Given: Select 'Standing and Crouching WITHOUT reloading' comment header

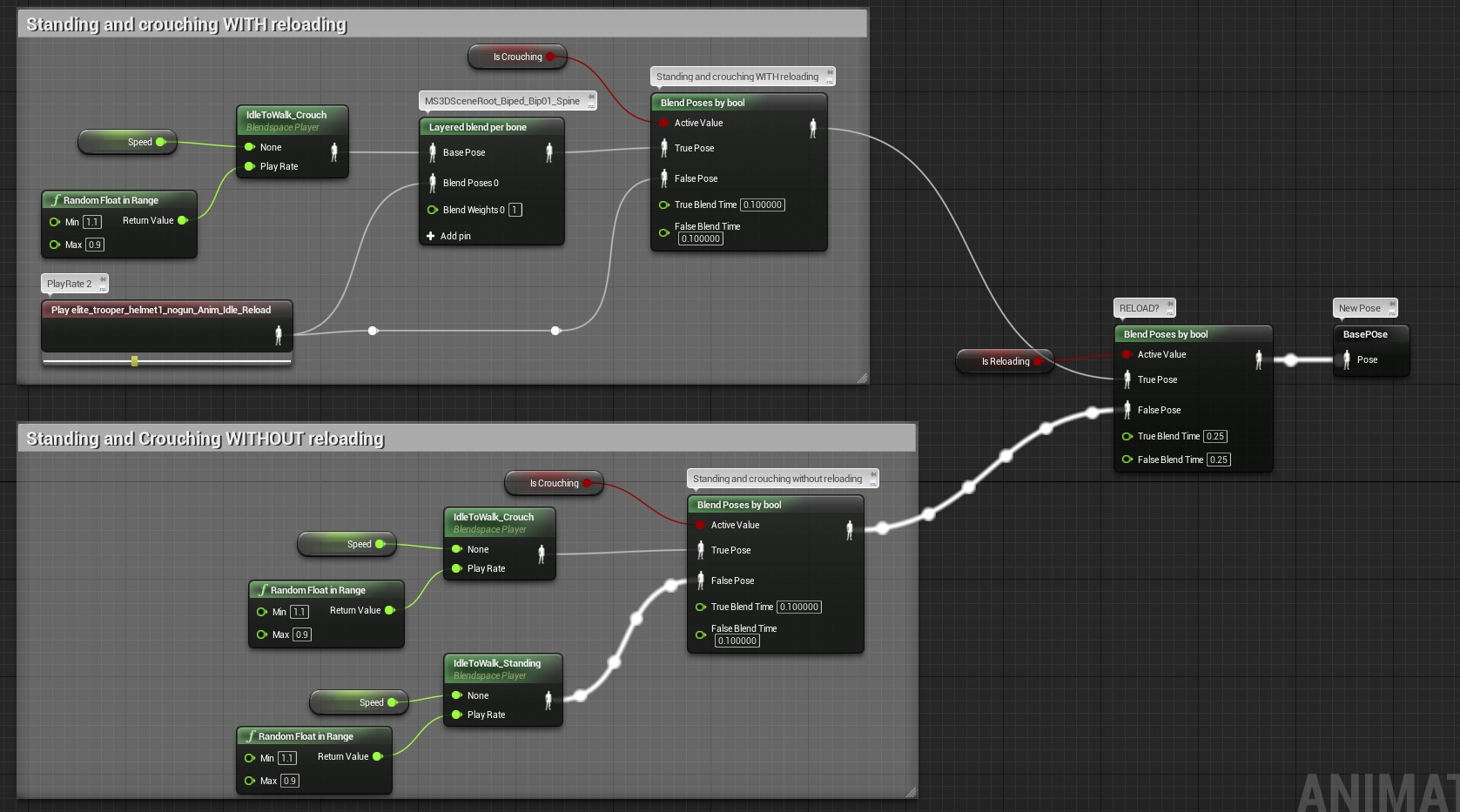Looking at the screenshot, I should pyautogui.click(x=467, y=438).
